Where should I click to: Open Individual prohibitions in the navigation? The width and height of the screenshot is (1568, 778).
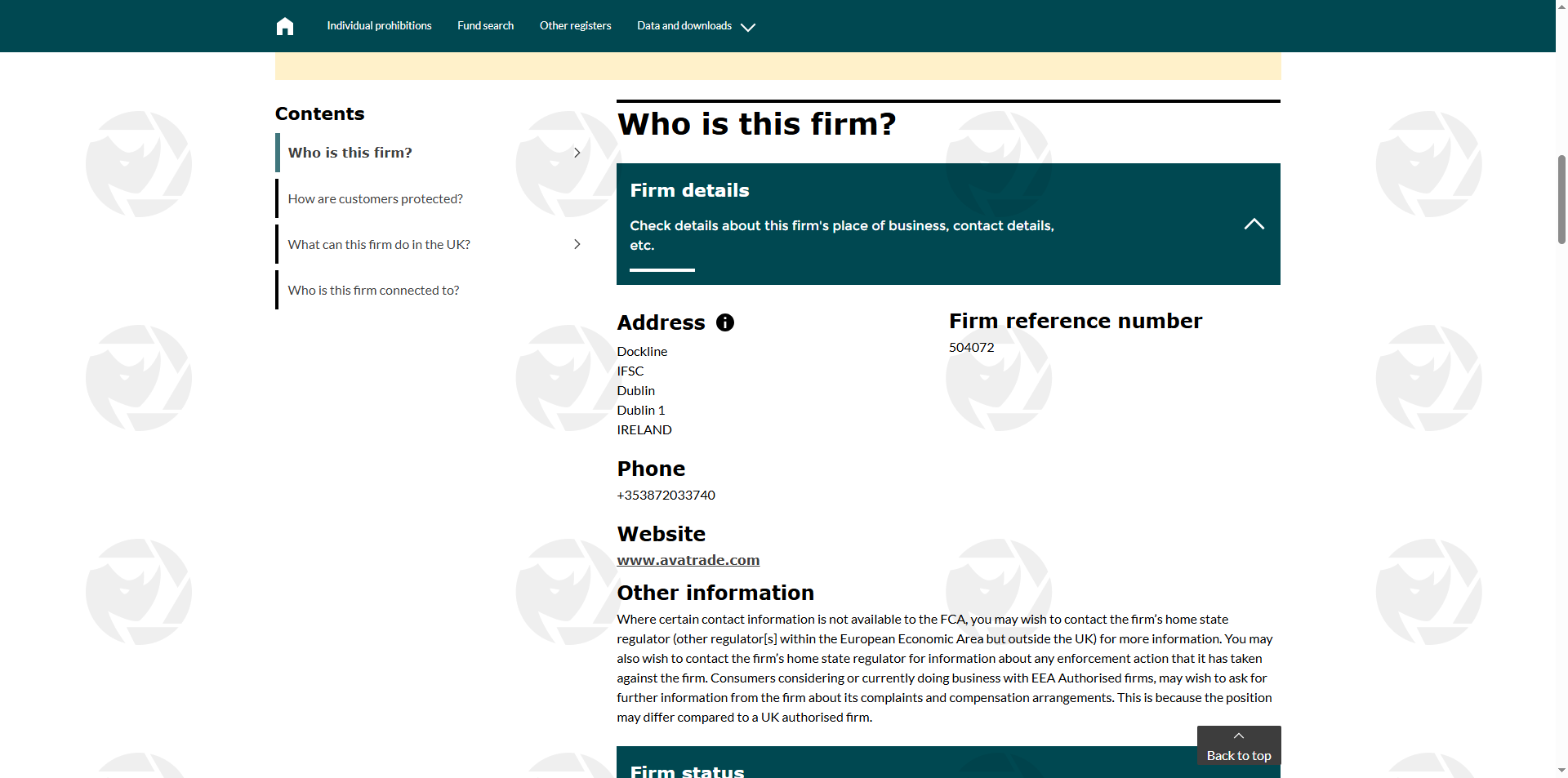[379, 26]
